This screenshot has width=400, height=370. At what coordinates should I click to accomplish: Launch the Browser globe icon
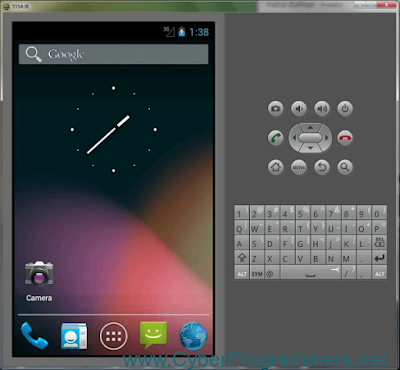pyautogui.click(x=193, y=336)
